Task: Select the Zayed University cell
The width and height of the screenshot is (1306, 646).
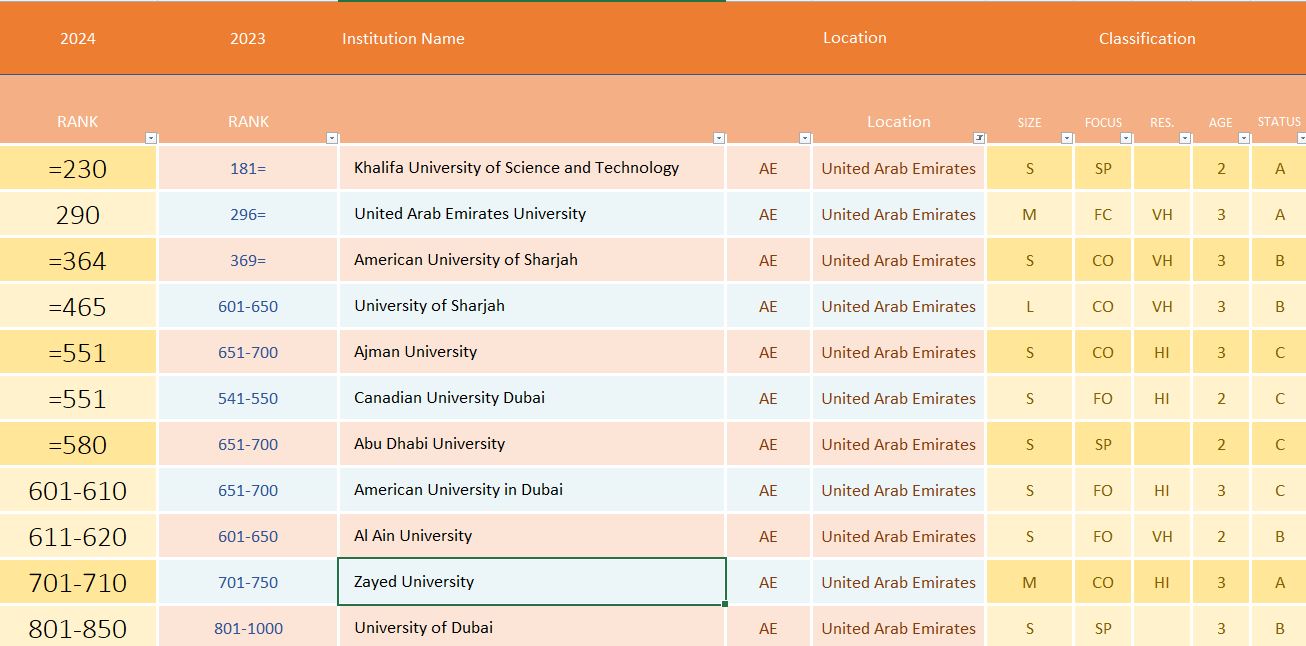Action: (531, 582)
